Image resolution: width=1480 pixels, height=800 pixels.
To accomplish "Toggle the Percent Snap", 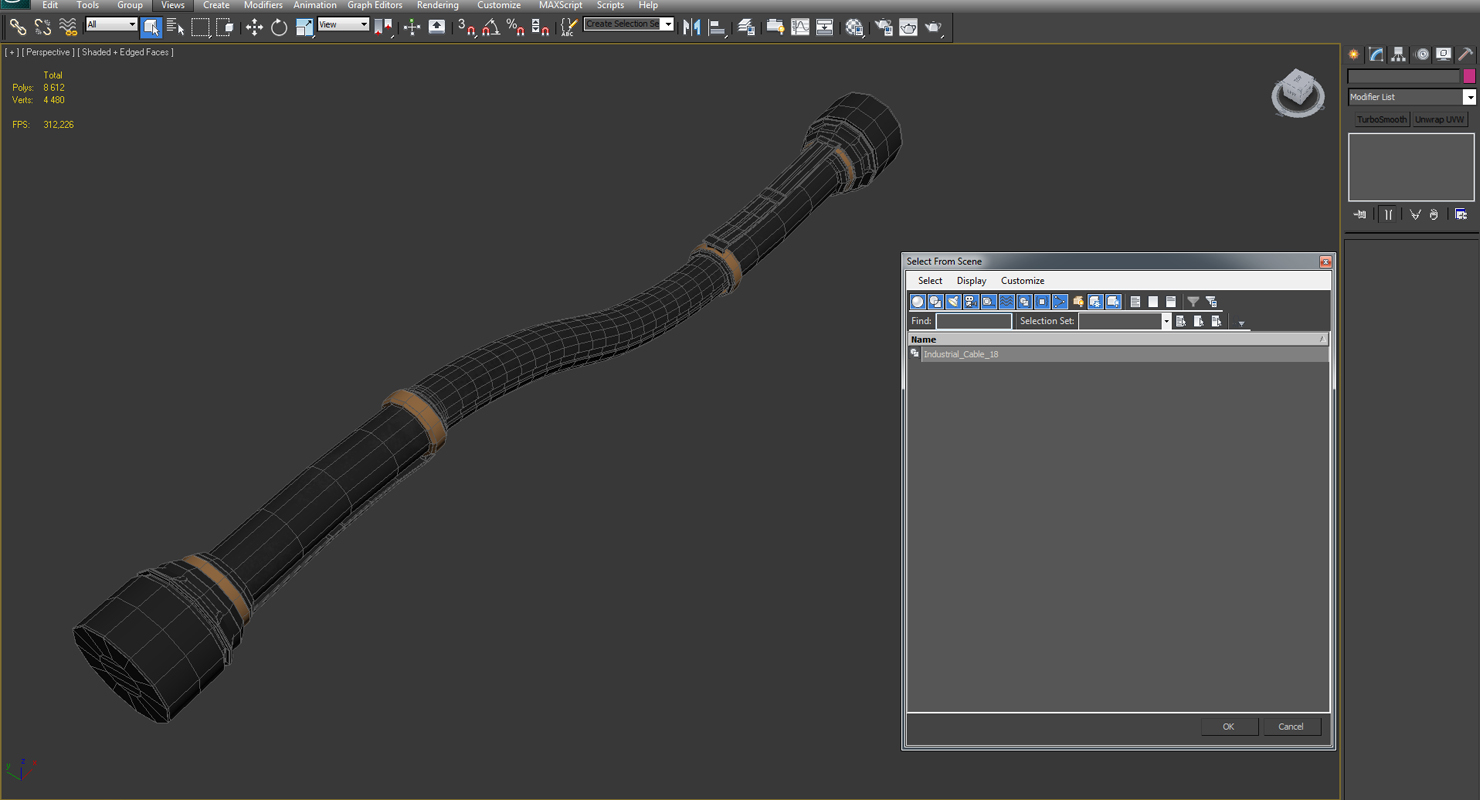I will pyautogui.click(x=516, y=27).
